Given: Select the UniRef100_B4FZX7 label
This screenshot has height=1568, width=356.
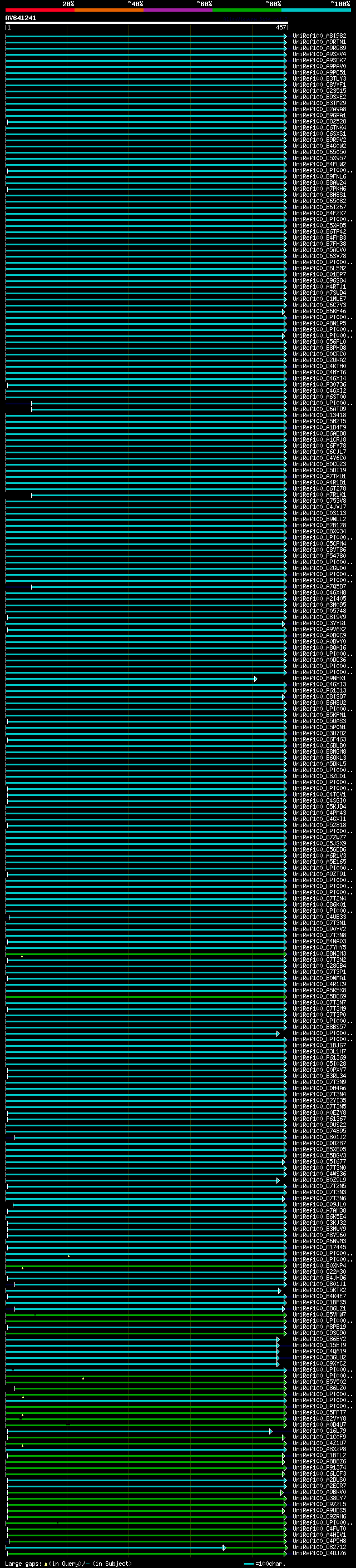Looking at the screenshot, I should (319, 213).
